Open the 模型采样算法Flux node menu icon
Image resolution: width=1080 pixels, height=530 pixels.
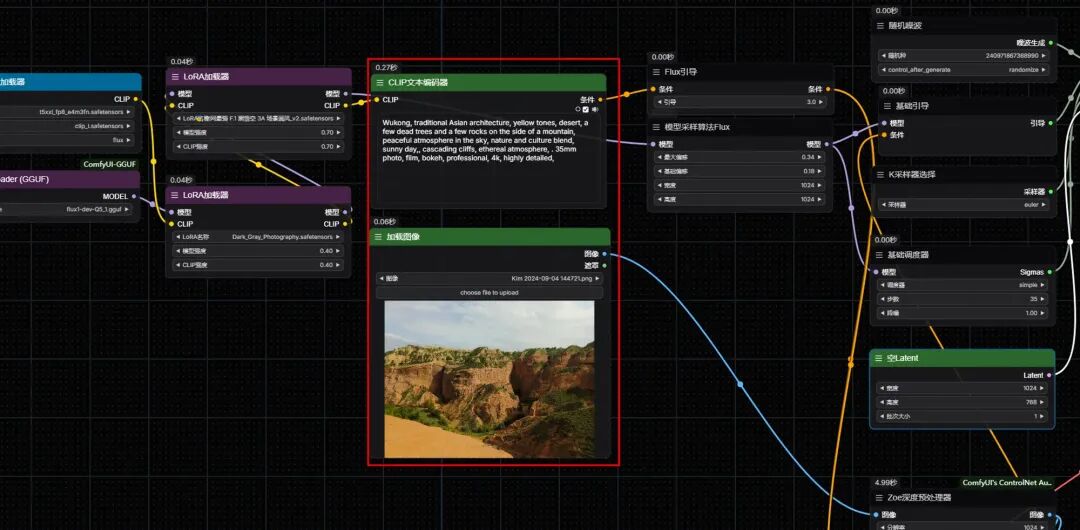coord(656,127)
